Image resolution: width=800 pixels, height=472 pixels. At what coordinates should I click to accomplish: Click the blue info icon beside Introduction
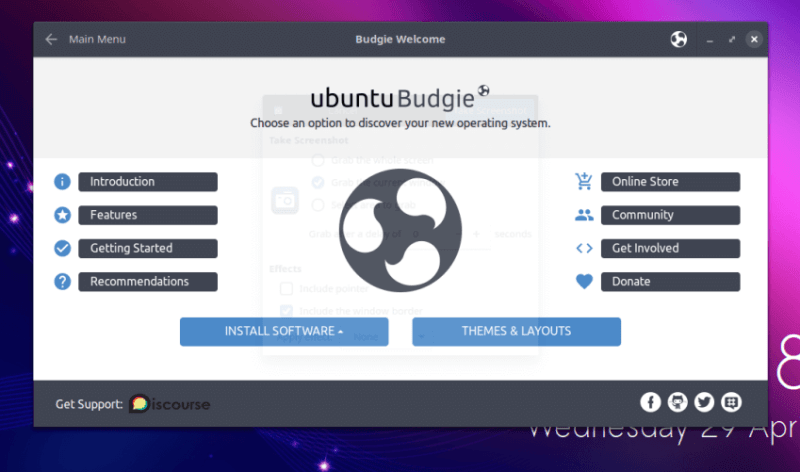click(x=62, y=181)
